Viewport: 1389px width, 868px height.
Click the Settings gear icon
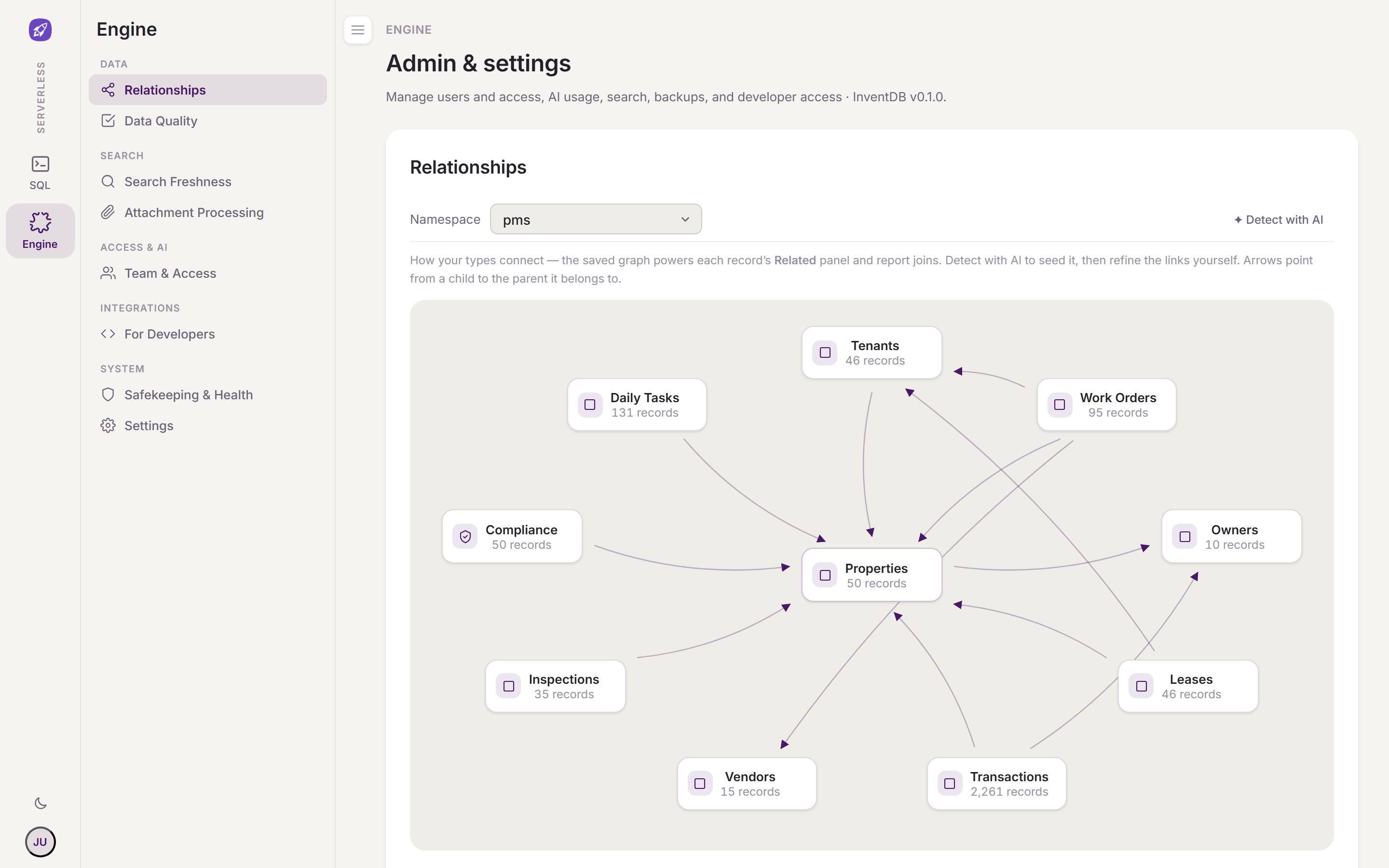pos(108,425)
